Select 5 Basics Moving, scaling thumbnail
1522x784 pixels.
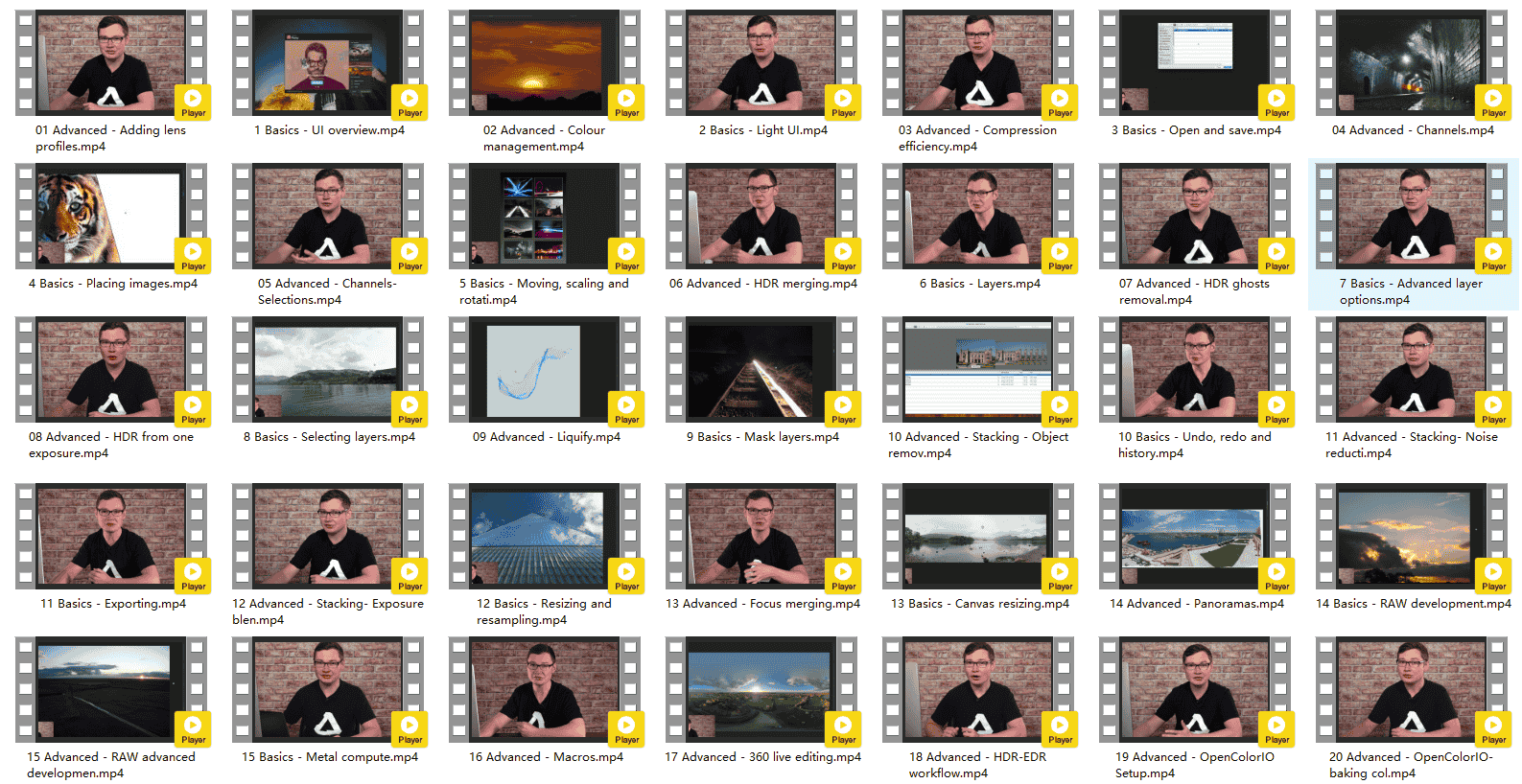click(545, 217)
